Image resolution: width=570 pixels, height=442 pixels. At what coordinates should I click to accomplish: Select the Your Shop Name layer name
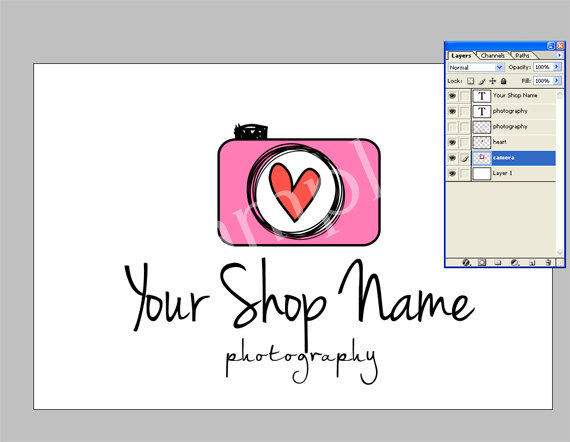point(515,95)
